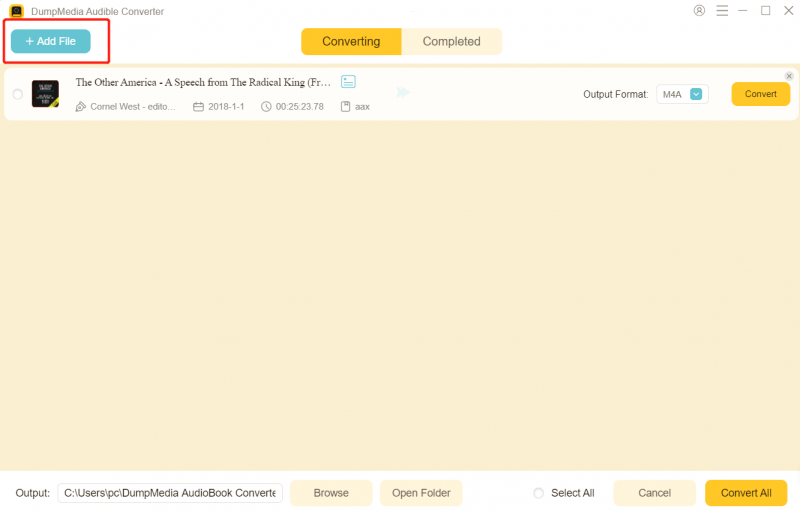Image resolution: width=800 pixels, height=511 pixels.
Task: Click the Browse button
Action: [x=331, y=493]
